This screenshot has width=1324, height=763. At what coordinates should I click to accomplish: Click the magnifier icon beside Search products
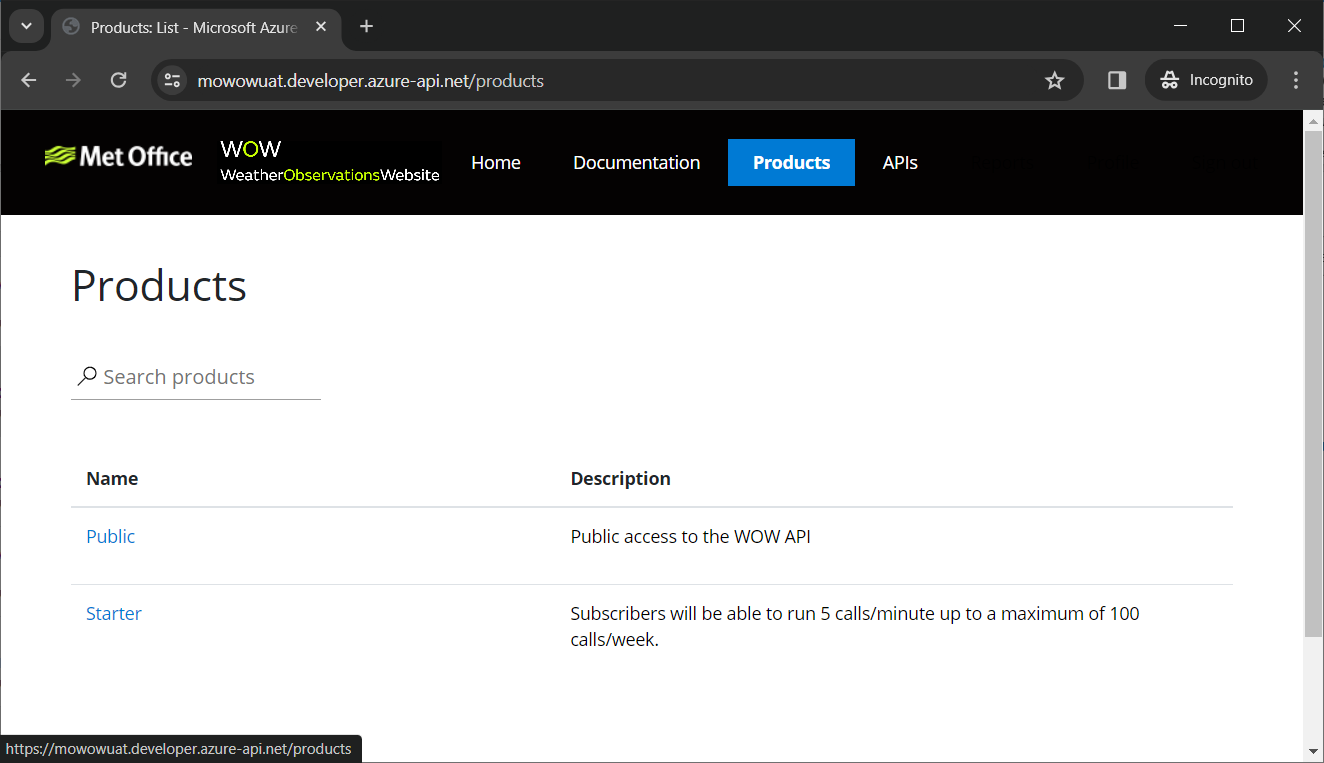(87, 376)
